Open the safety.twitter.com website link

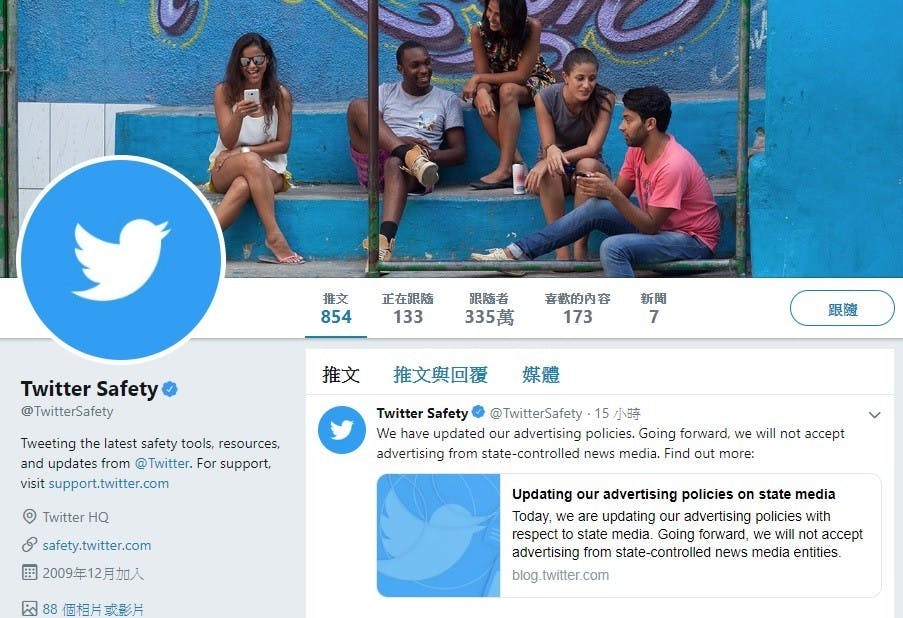click(97, 545)
